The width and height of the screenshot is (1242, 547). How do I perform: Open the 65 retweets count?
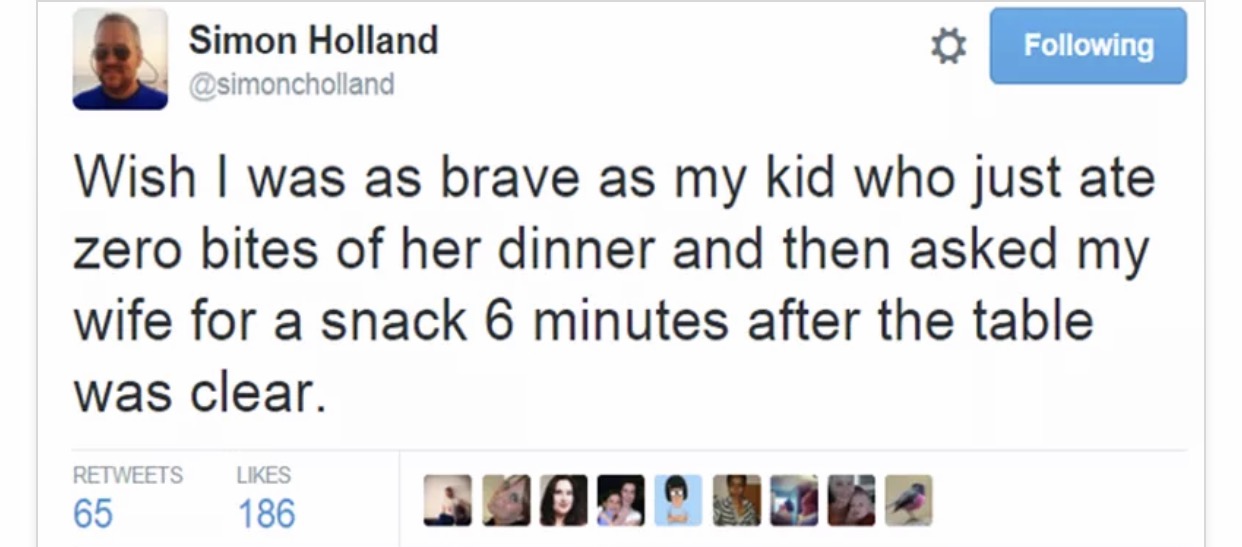tap(93, 514)
